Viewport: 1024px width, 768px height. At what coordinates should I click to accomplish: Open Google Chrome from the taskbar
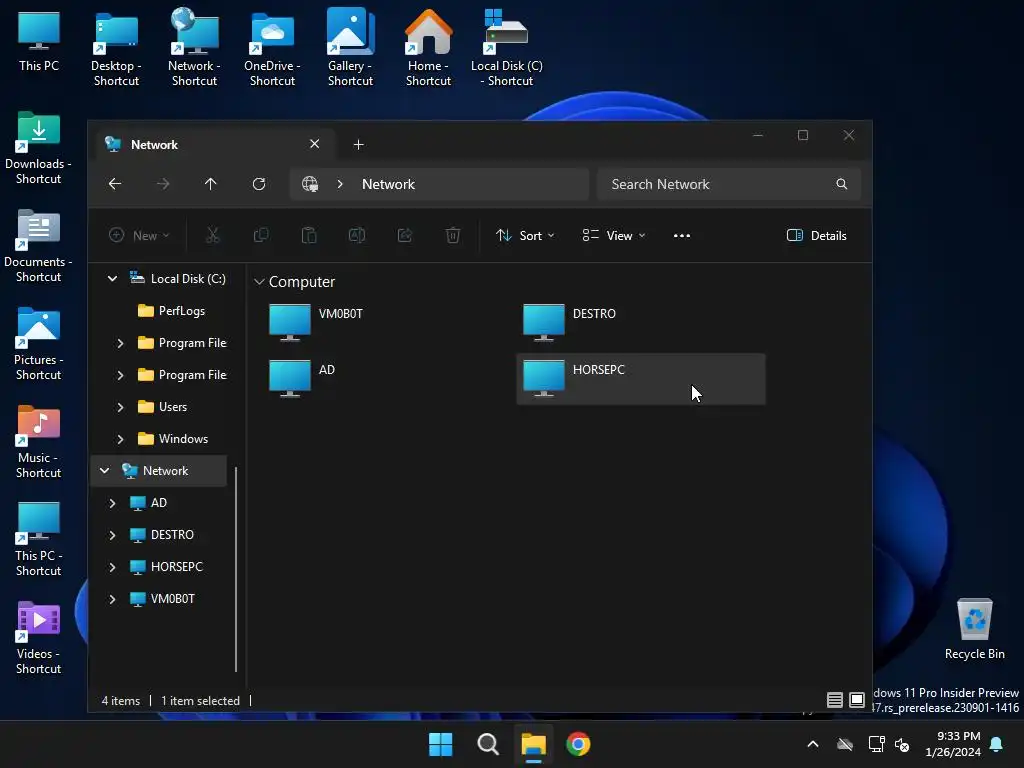(x=578, y=744)
